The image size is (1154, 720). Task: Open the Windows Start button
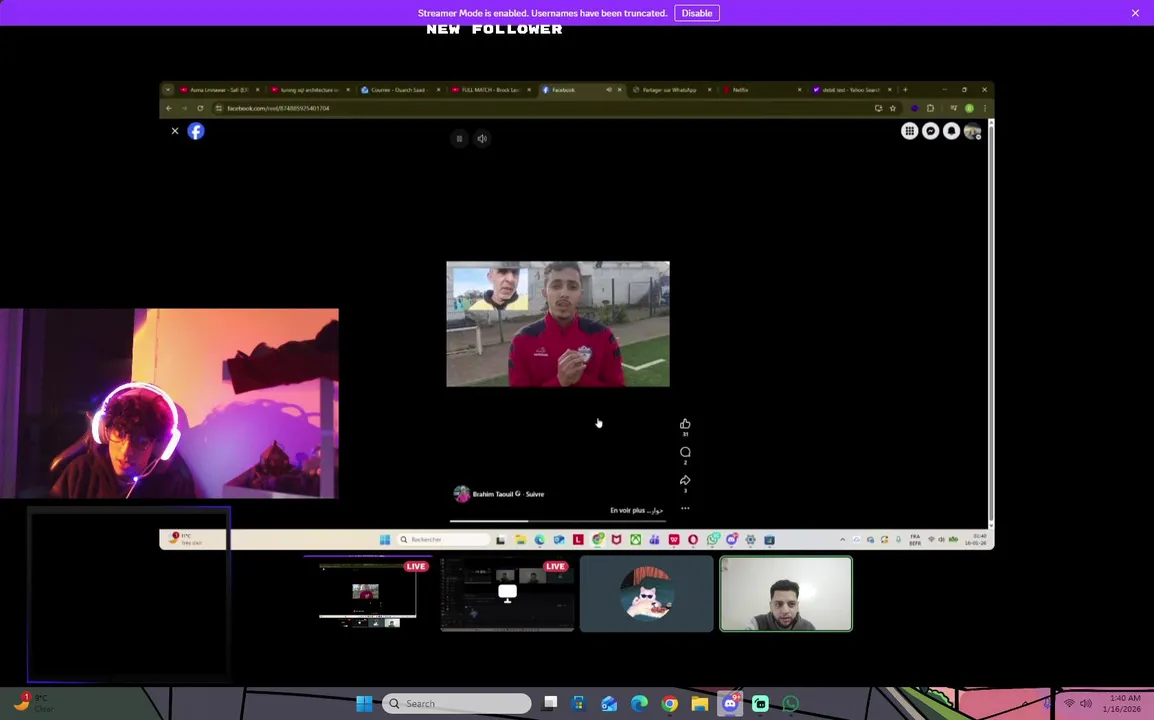pyautogui.click(x=364, y=704)
